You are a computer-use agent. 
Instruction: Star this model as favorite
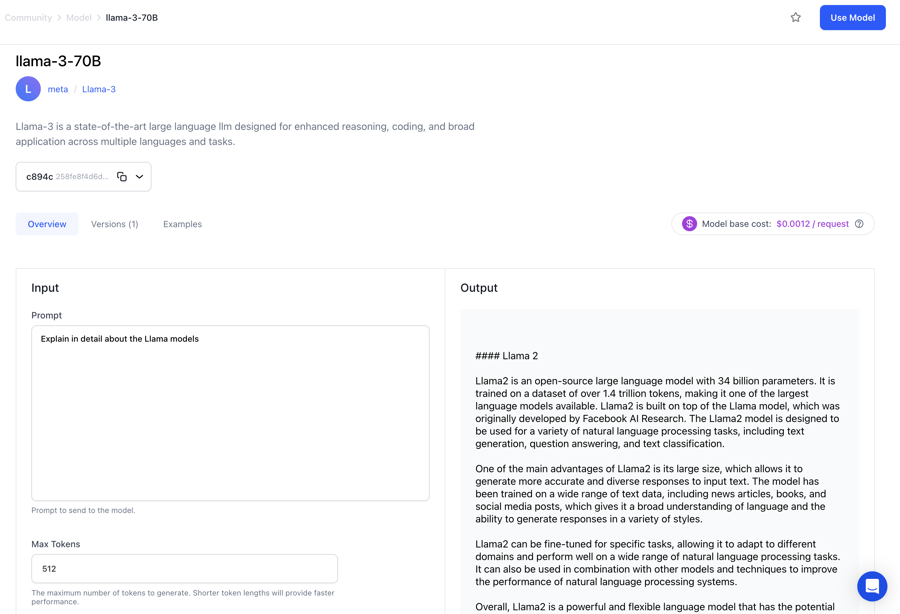click(x=796, y=17)
